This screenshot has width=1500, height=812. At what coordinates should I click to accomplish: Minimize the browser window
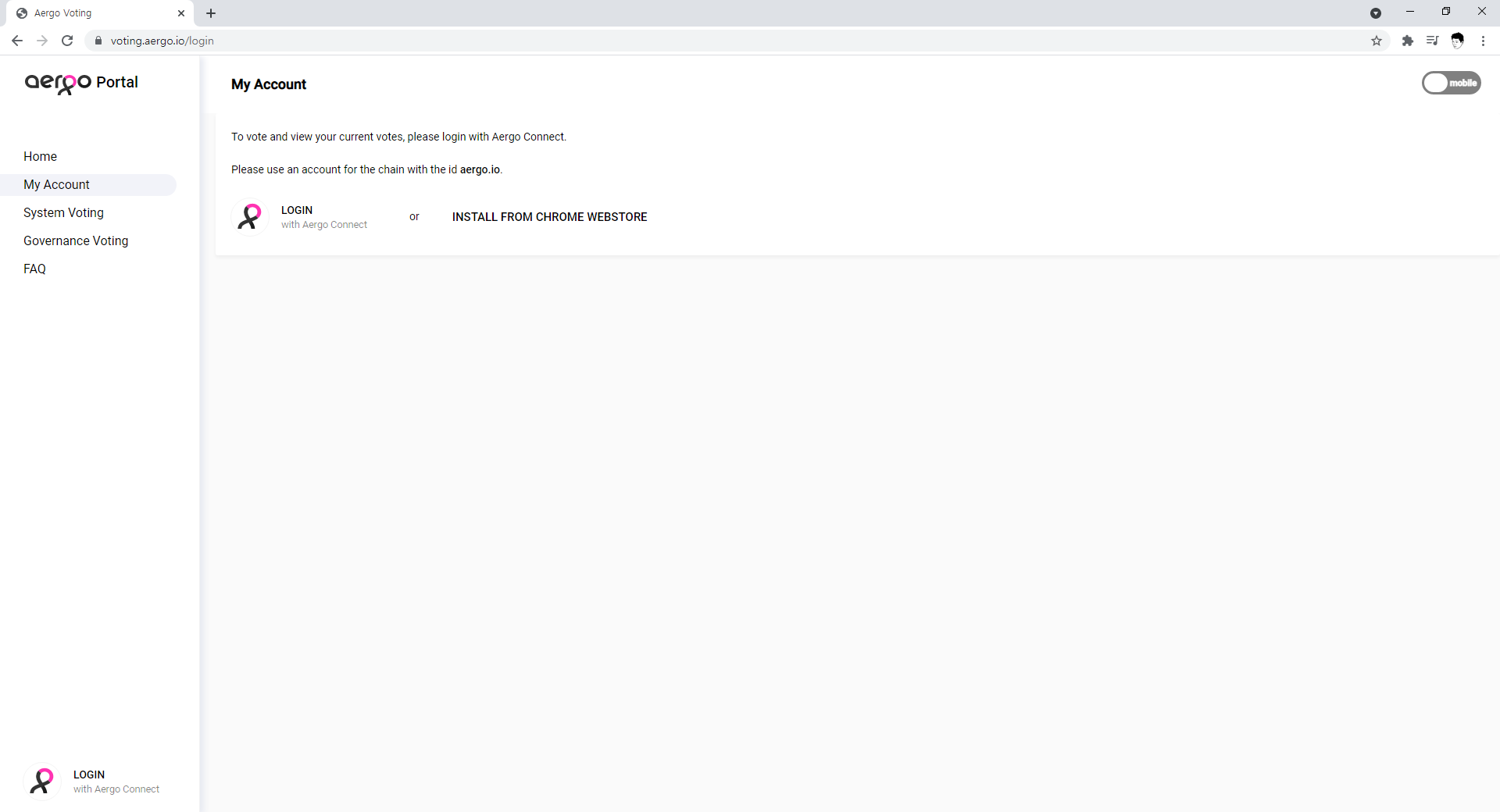[1410, 12]
